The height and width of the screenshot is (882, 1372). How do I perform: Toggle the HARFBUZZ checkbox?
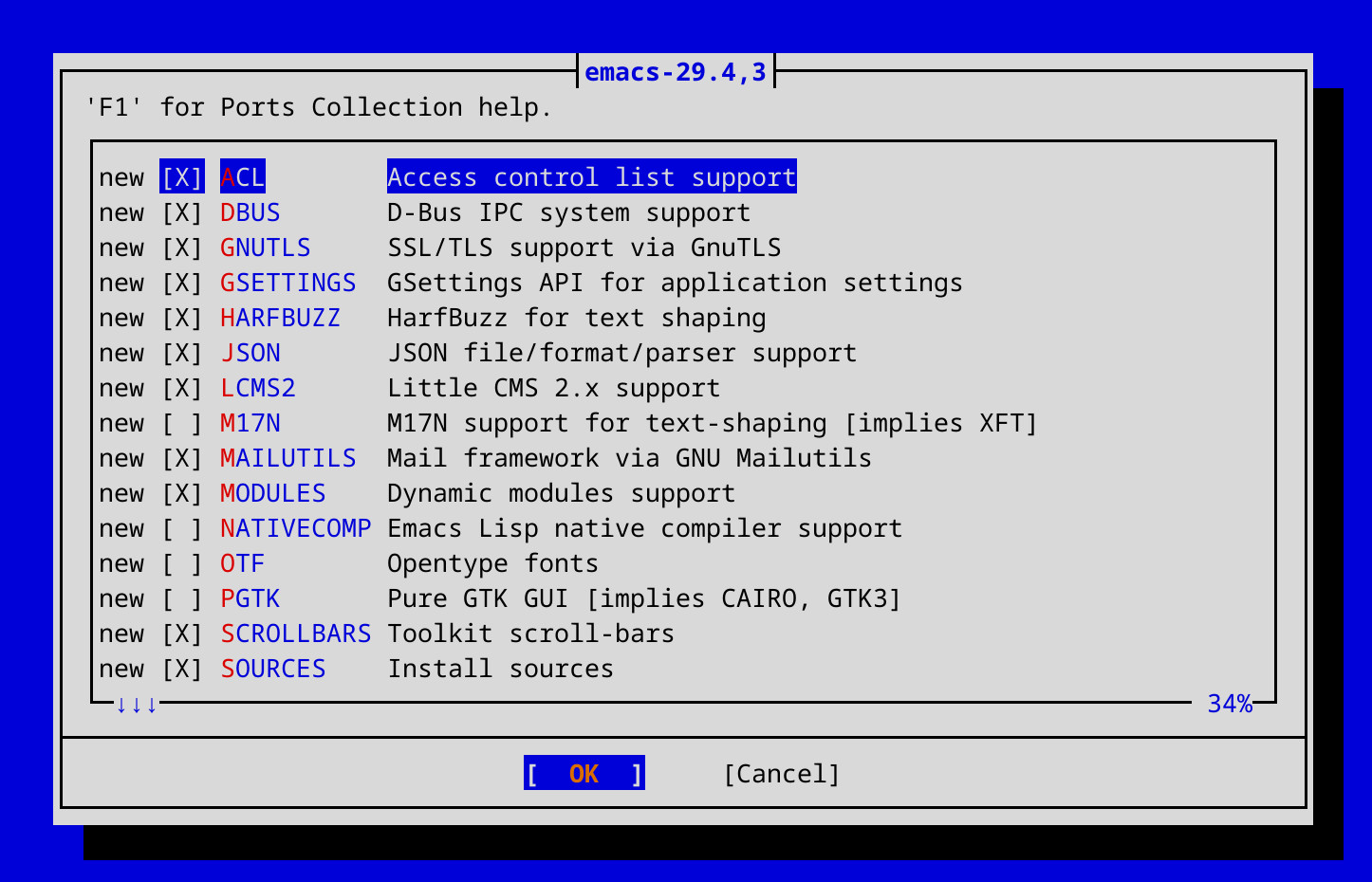tap(182, 318)
